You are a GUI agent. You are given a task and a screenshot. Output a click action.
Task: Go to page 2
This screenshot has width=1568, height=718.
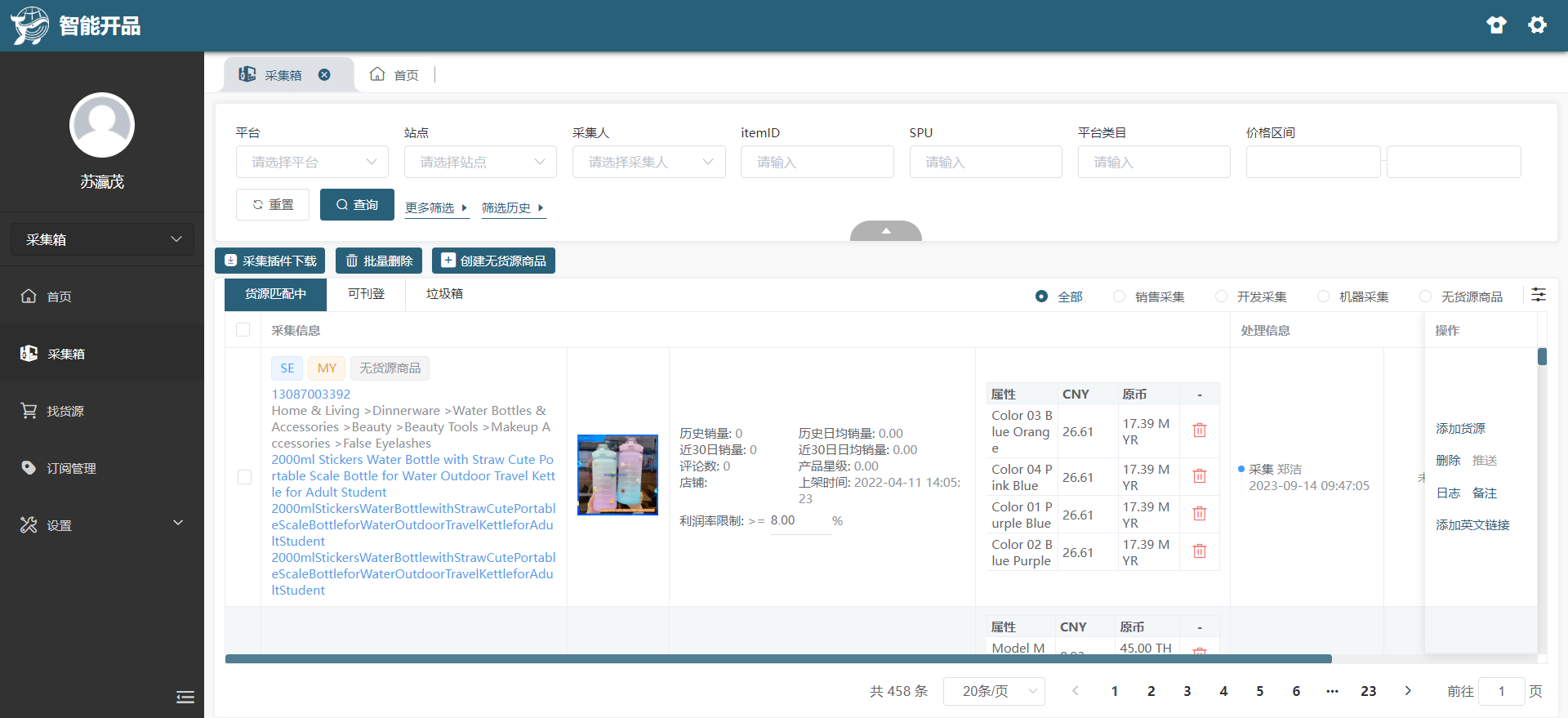tap(1151, 691)
